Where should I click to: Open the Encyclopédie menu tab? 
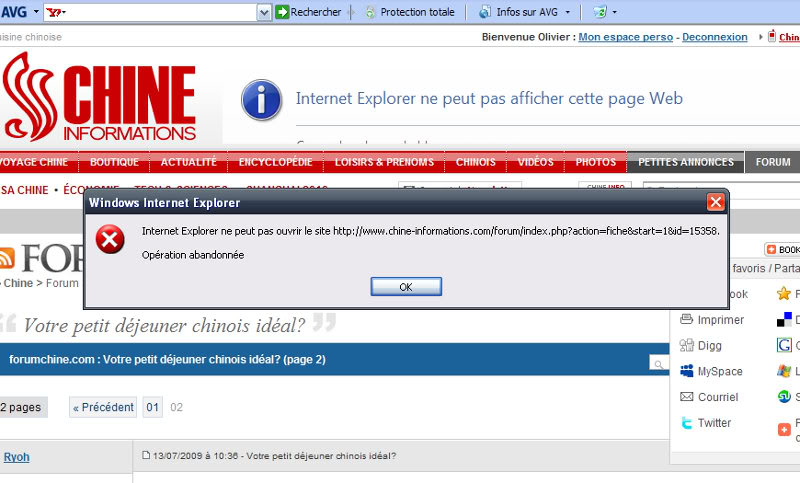(x=276, y=162)
